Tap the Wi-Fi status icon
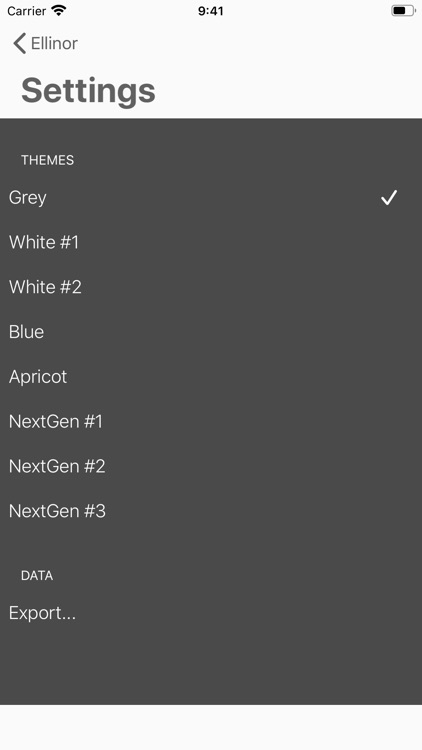 coord(59,11)
